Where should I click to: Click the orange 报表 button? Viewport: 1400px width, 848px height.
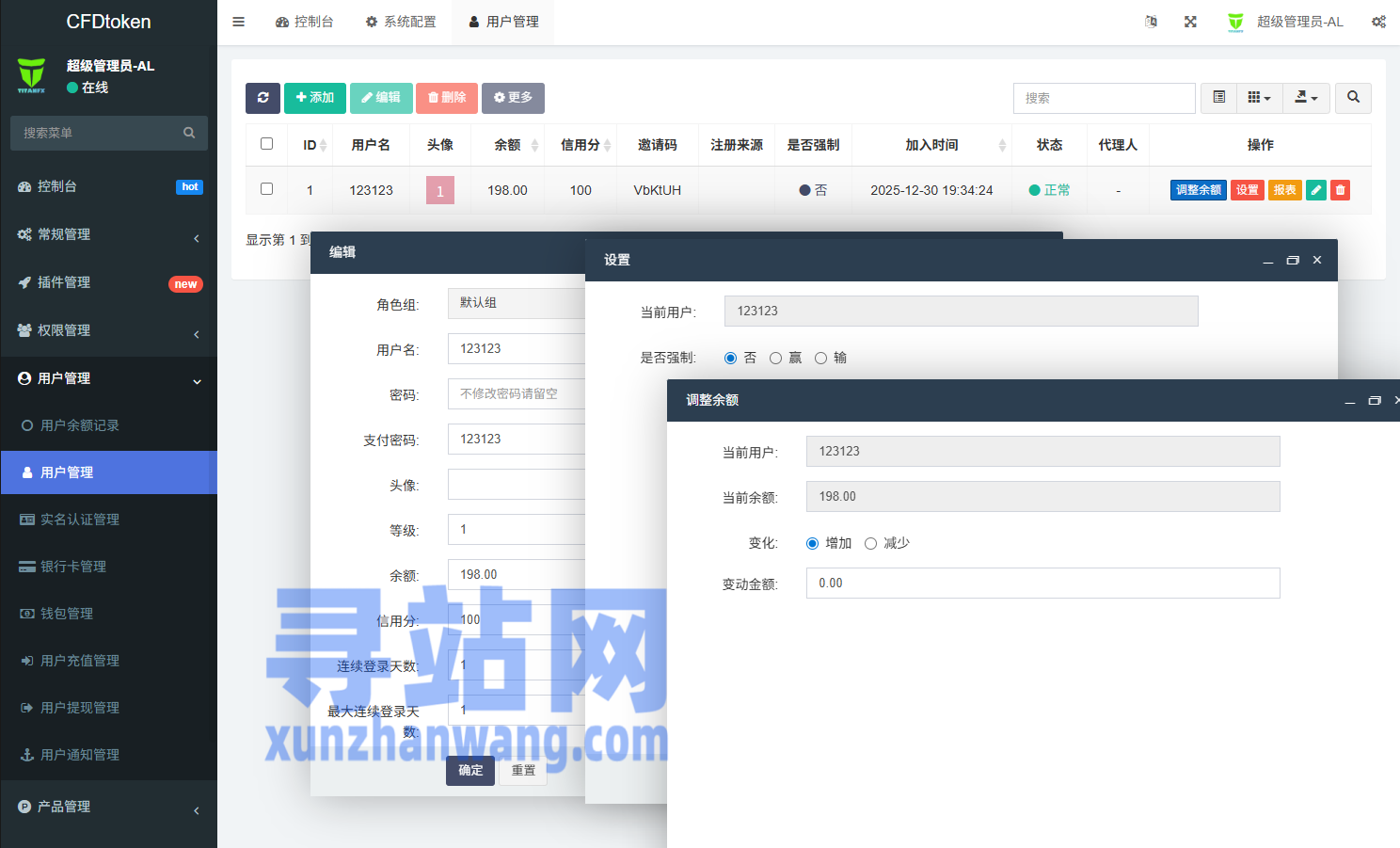click(x=1284, y=190)
